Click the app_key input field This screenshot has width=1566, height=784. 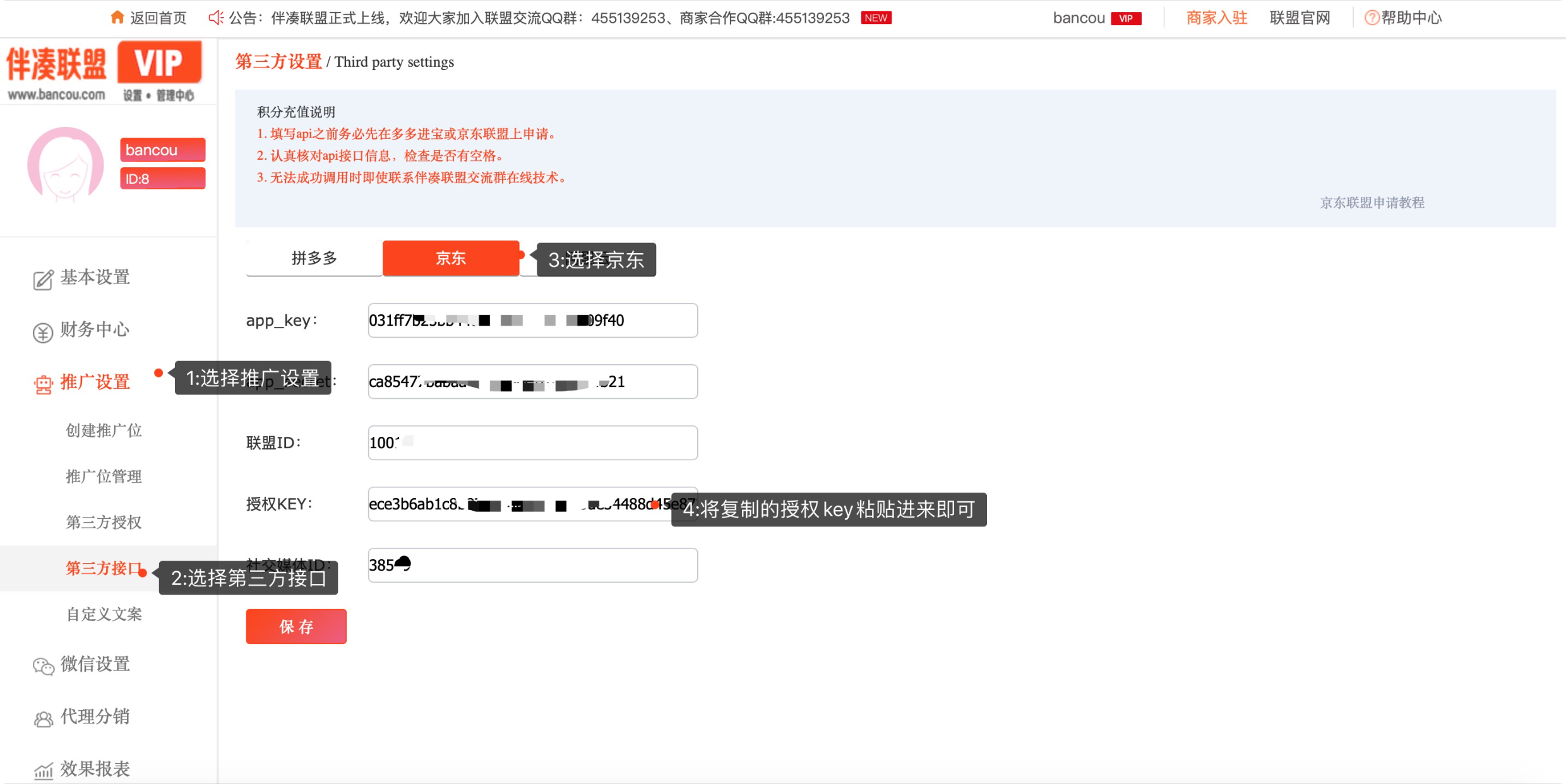pyautogui.click(x=532, y=321)
